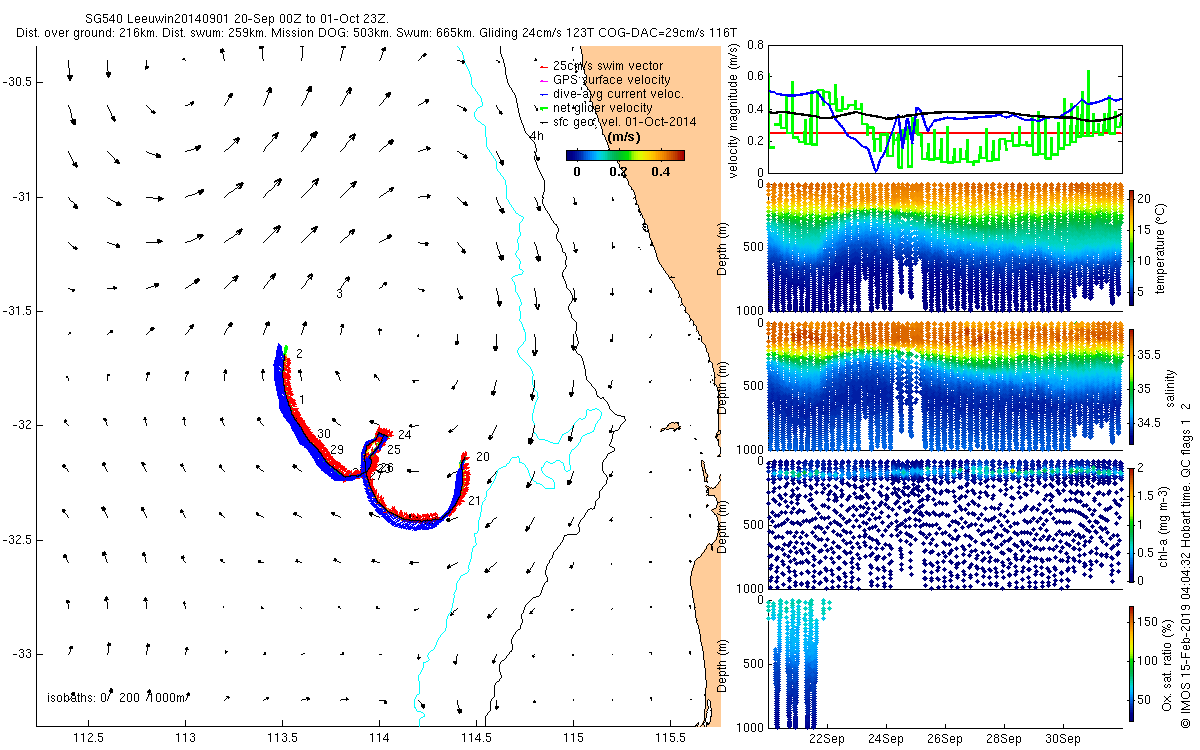Click the velocity magnitude (m/s) axis label
This screenshot has height=750, width=1200.
click(733, 110)
